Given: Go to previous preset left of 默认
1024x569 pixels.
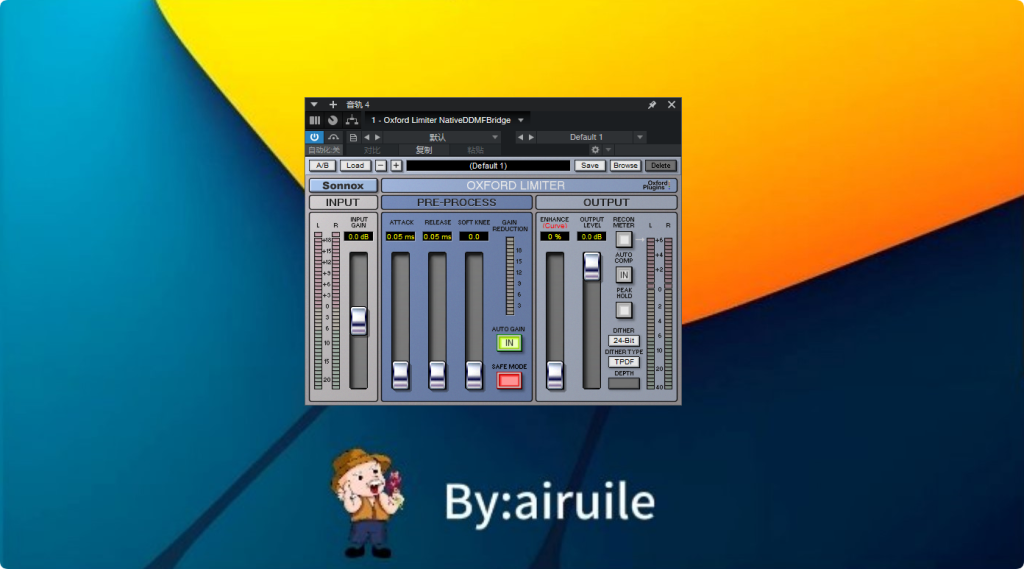Looking at the screenshot, I should (x=366, y=137).
